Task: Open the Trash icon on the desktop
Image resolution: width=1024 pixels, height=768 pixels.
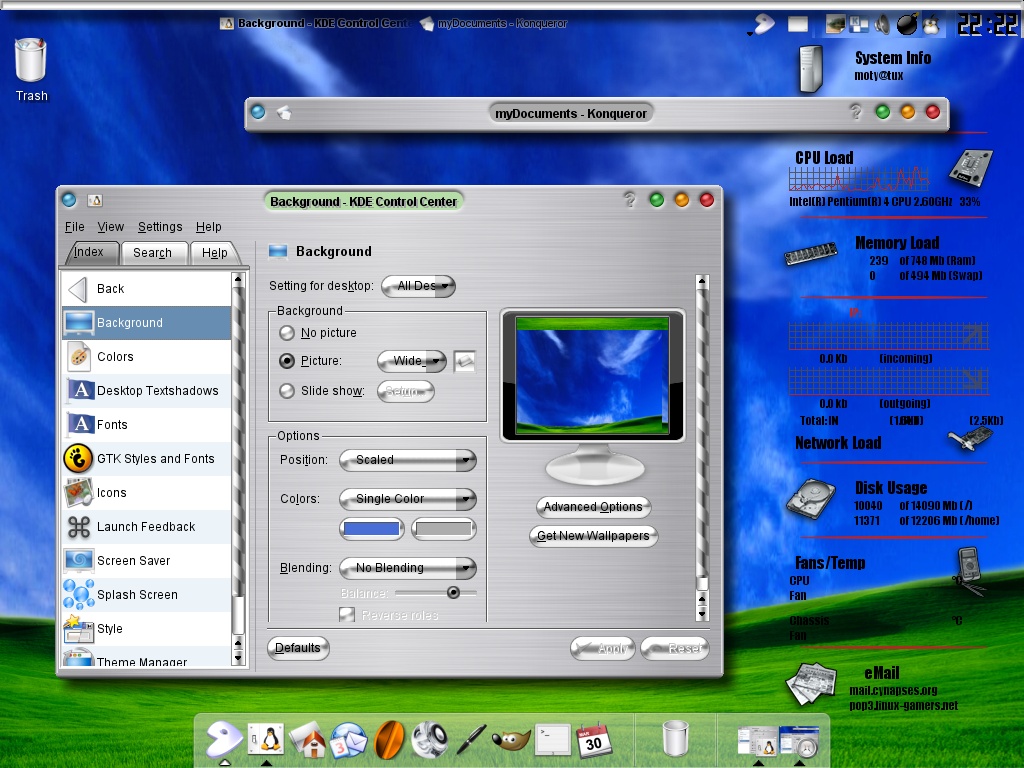Action: [30, 61]
